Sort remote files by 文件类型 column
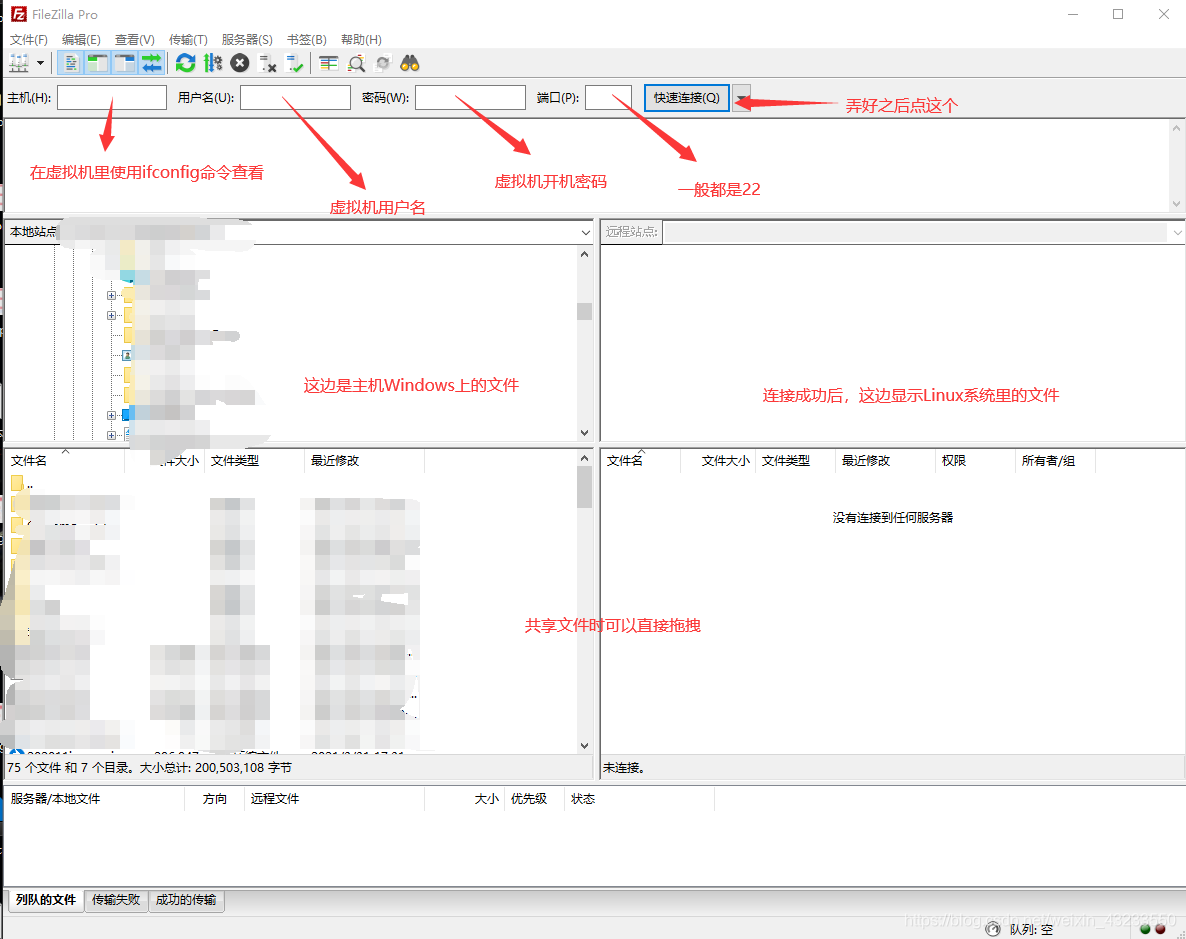The height and width of the screenshot is (939, 1186). 796,460
